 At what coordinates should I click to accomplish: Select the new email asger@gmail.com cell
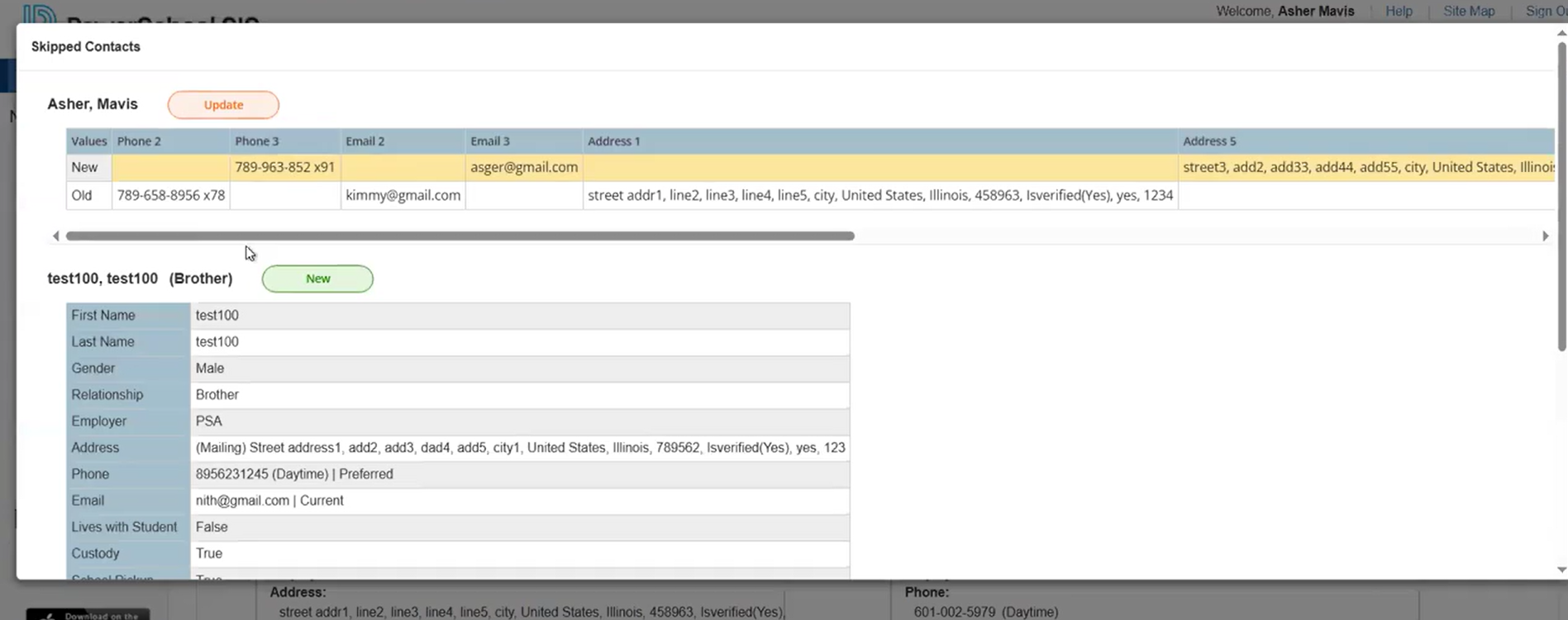click(524, 167)
